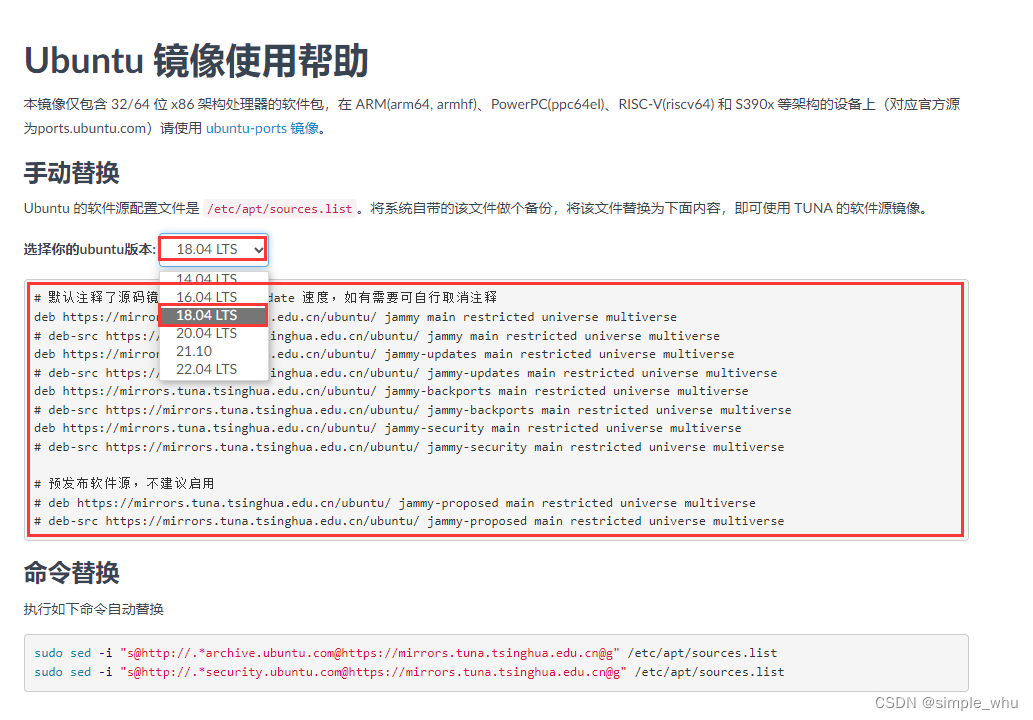The image size is (1033, 720).
Task: Click the 执行如下命令自动替换 instruction text
Action: coord(95,608)
